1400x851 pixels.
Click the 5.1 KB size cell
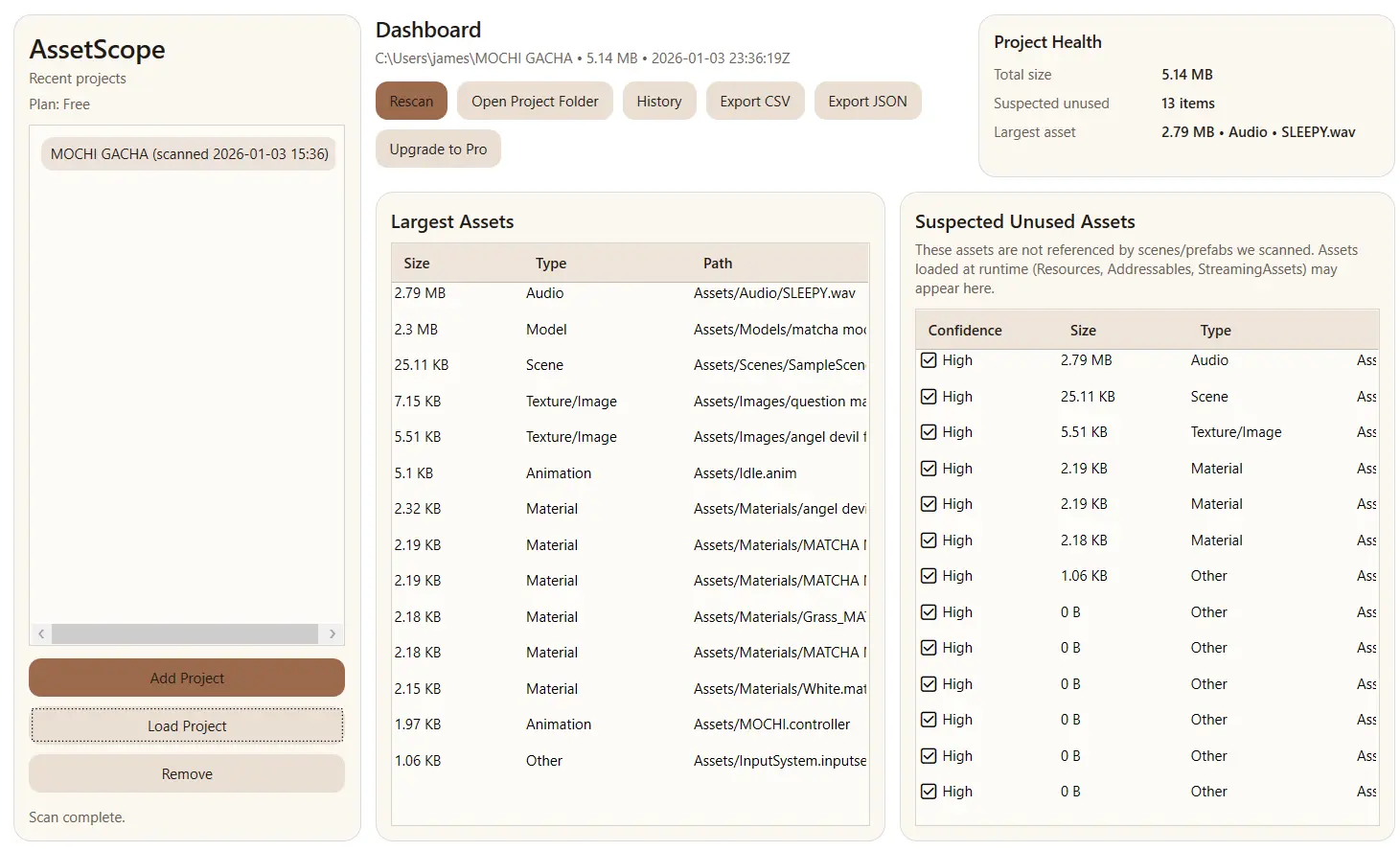tap(414, 473)
